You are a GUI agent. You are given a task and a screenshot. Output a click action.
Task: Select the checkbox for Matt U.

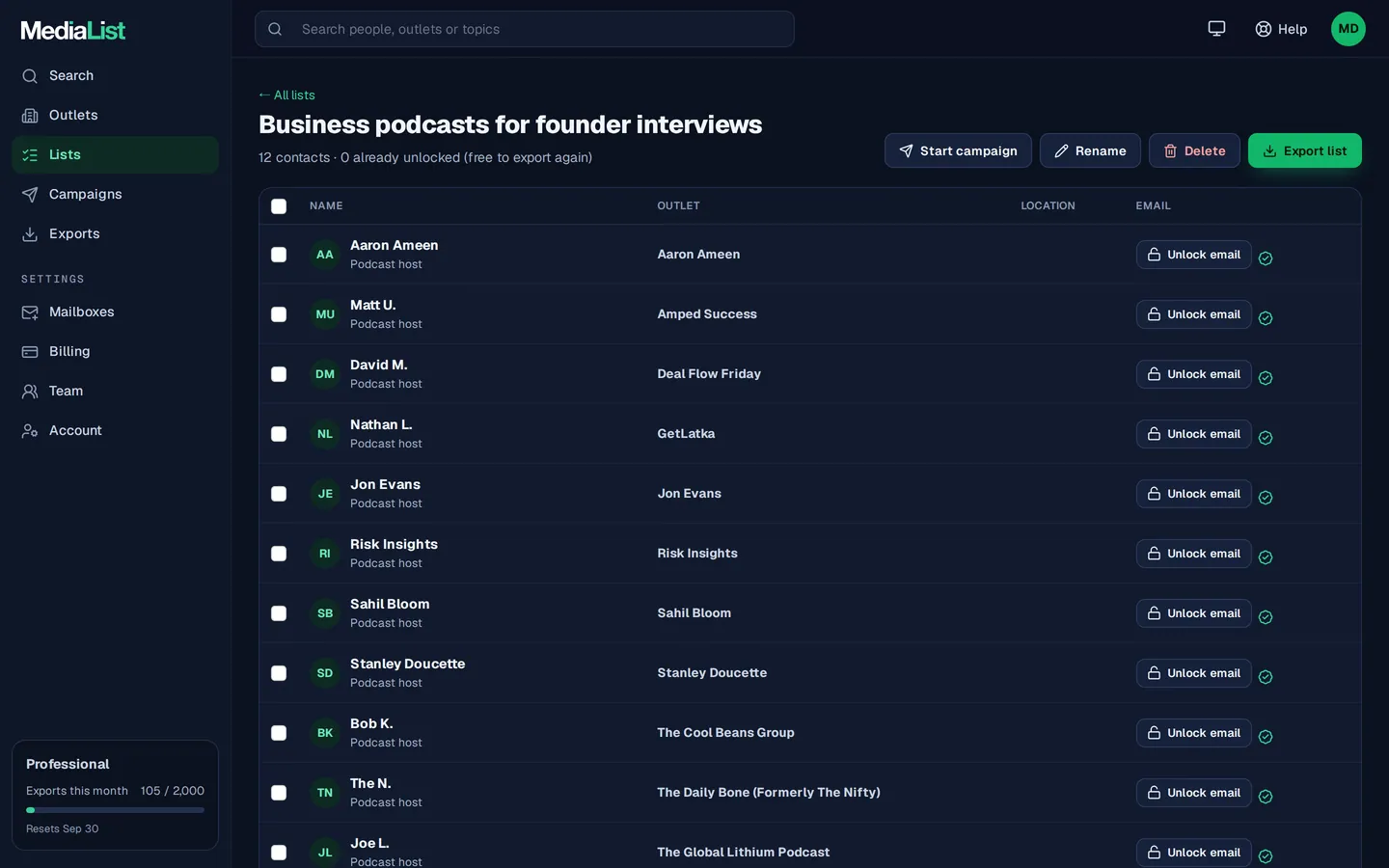click(279, 314)
